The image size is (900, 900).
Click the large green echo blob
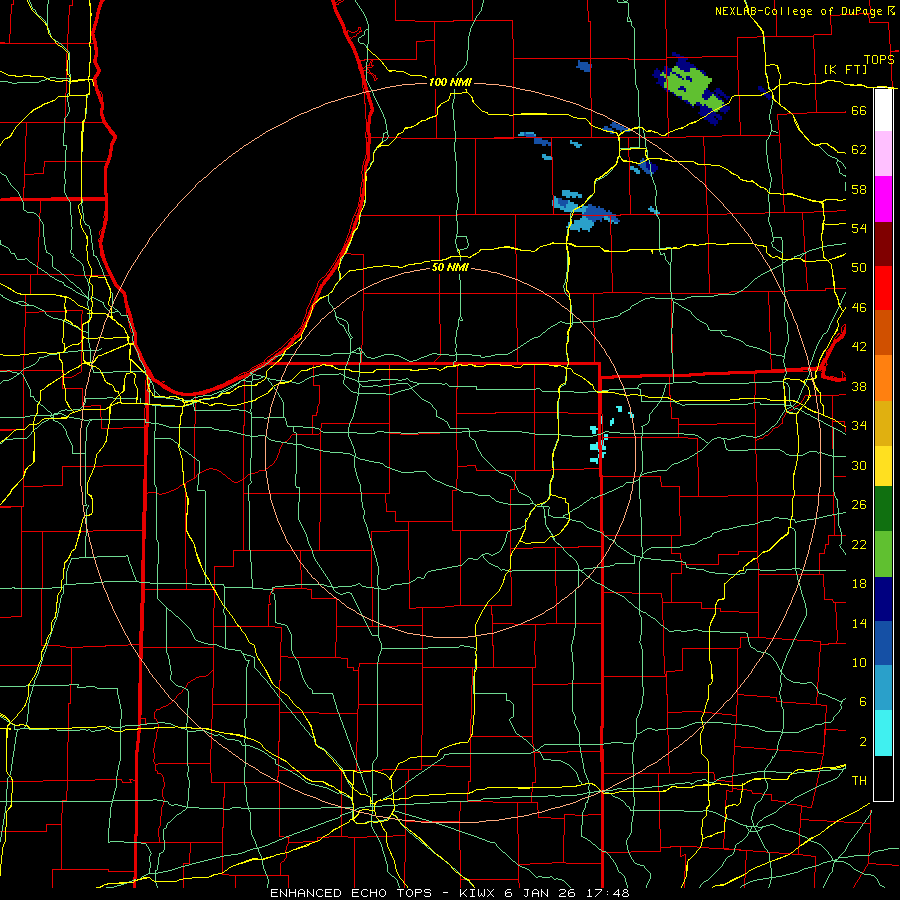pyautogui.click(x=693, y=88)
